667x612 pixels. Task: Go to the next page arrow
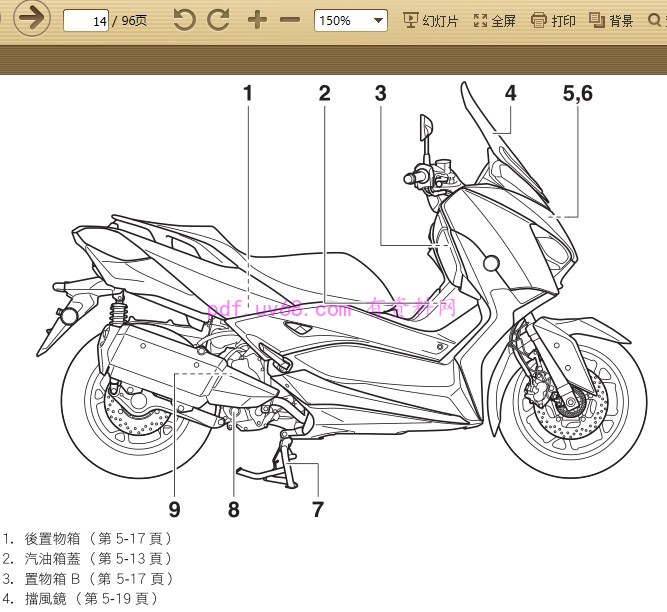coord(32,18)
